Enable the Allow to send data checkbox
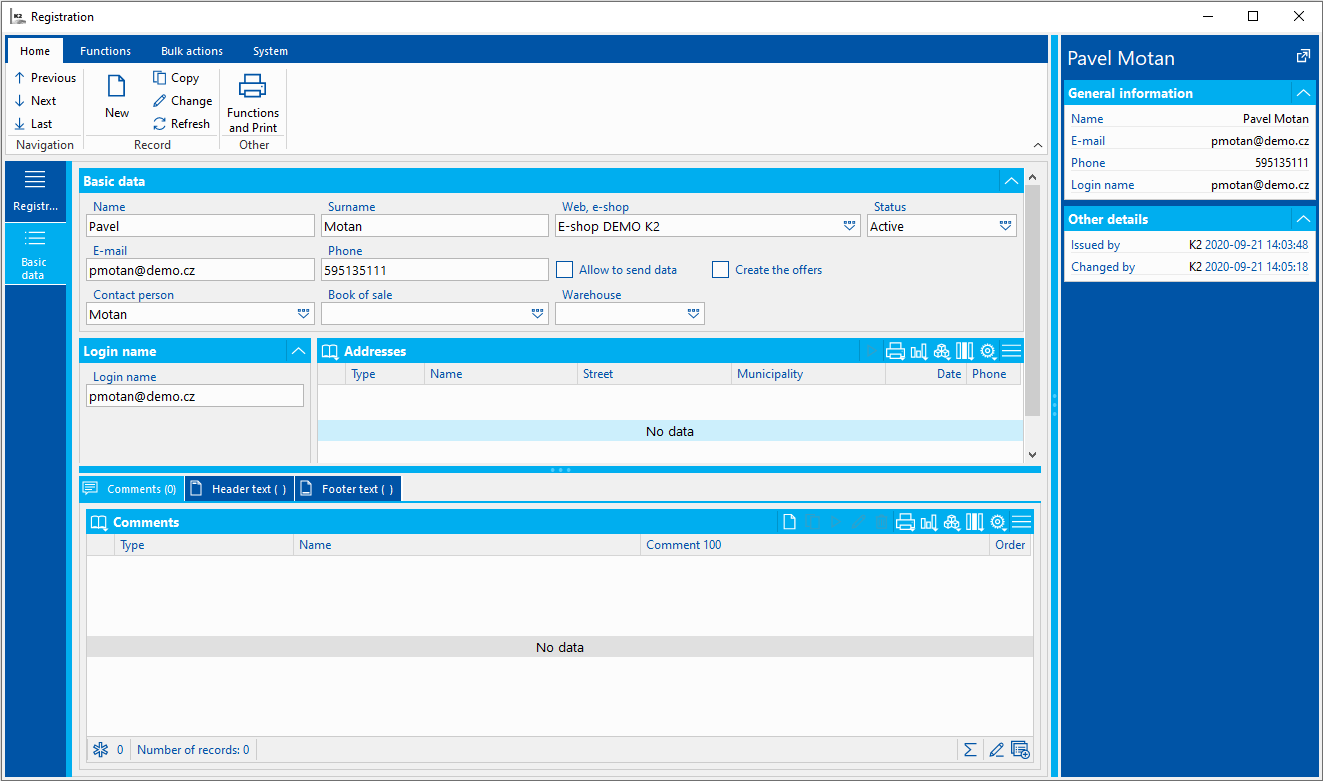The height and width of the screenshot is (781, 1323). point(565,270)
